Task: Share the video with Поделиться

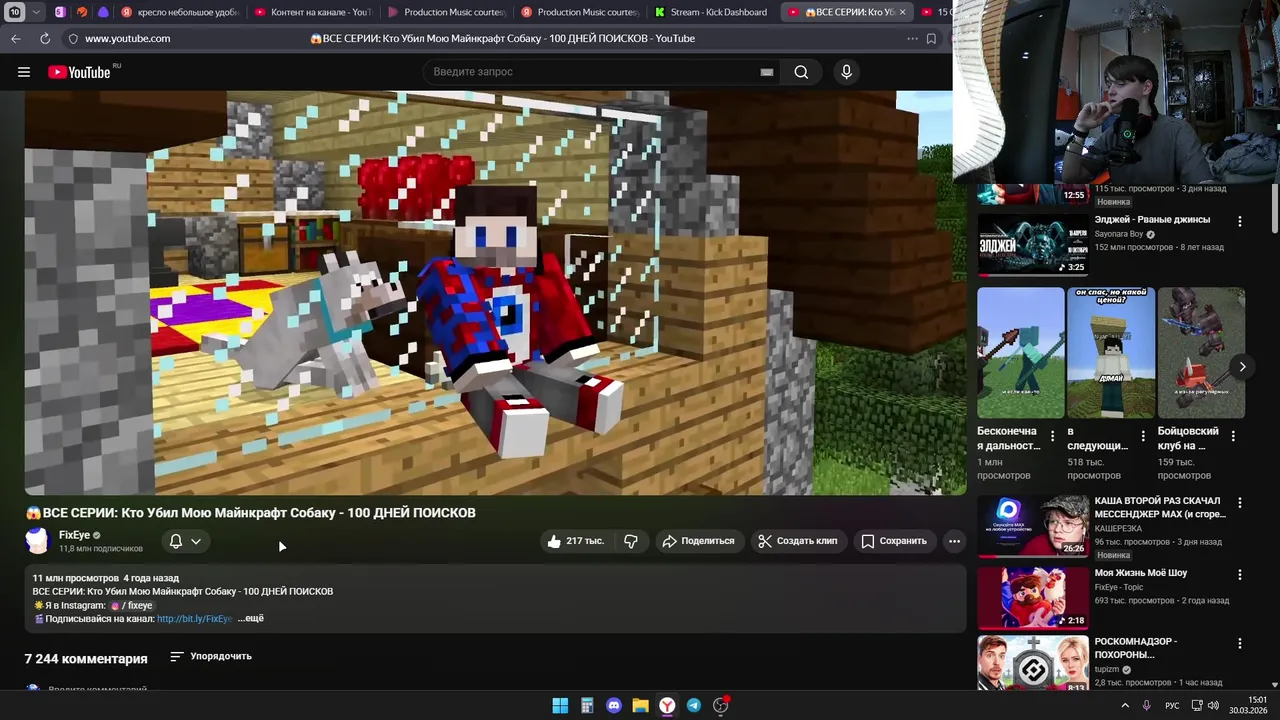Action: (x=699, y=541)
